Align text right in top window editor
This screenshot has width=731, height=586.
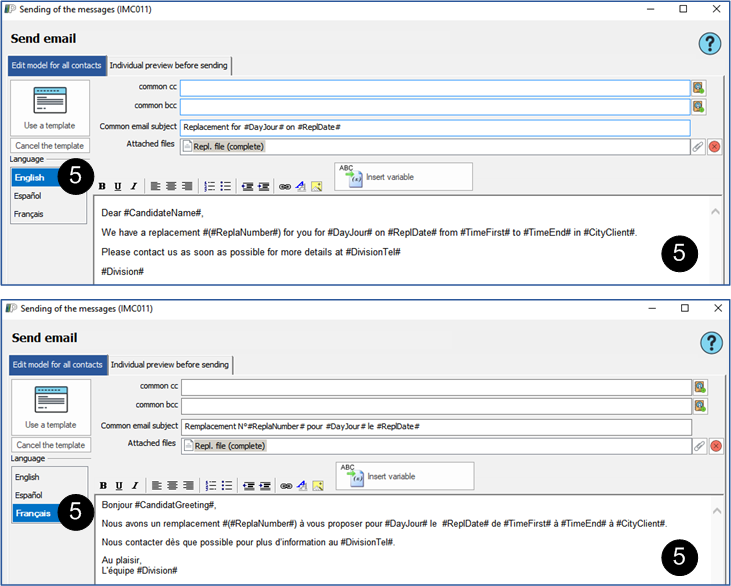tap(187, 186)
